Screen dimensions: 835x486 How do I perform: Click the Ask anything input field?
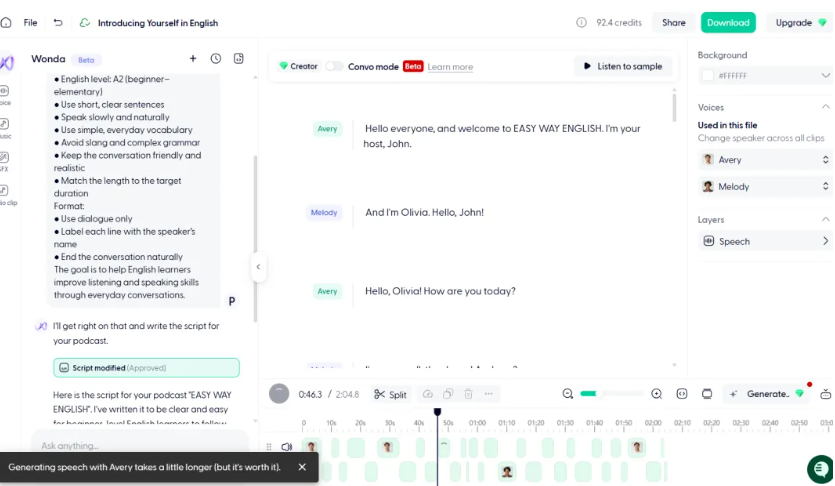click(130, 445)
